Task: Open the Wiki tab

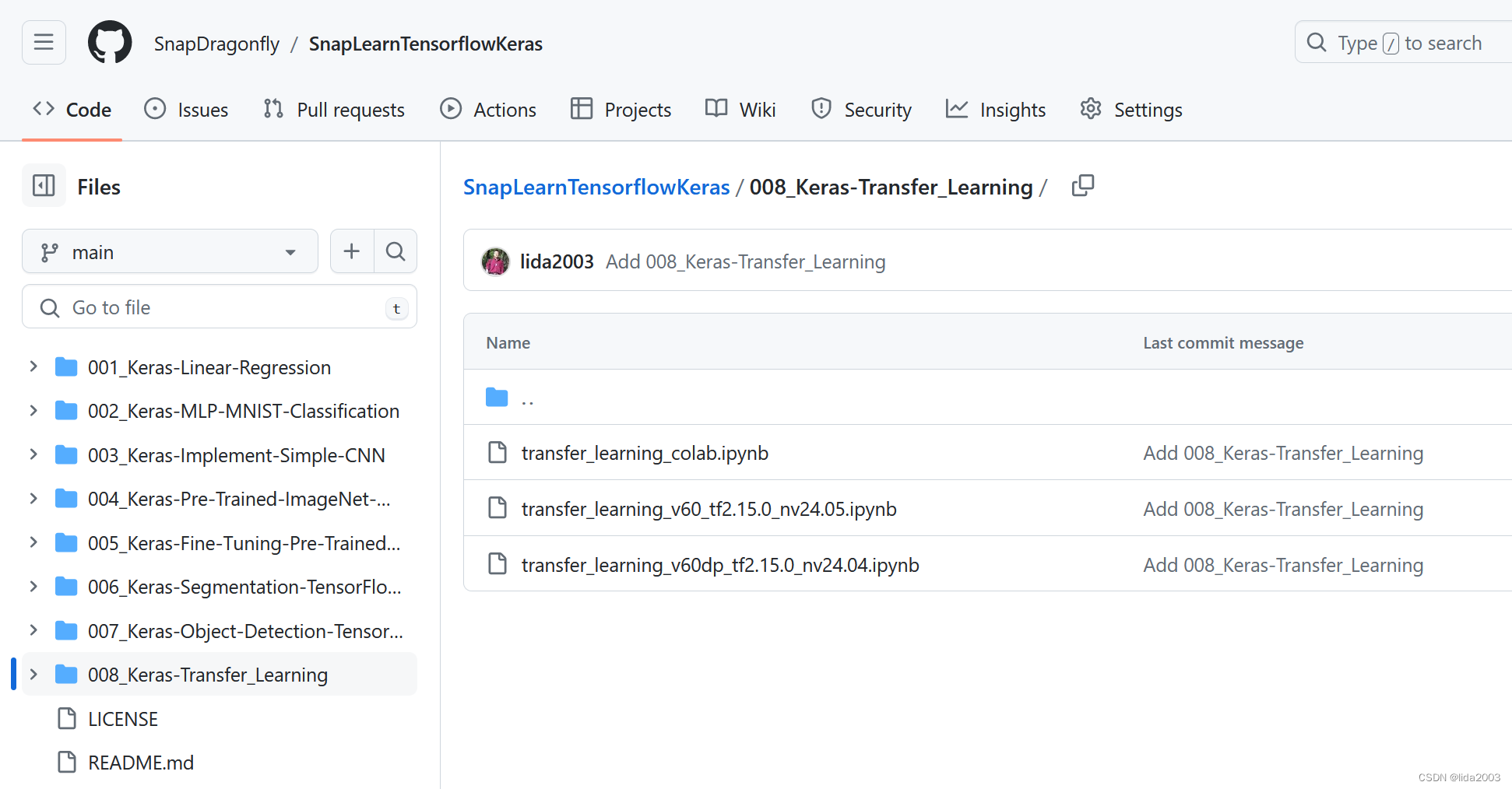Action: coord(740,110)
